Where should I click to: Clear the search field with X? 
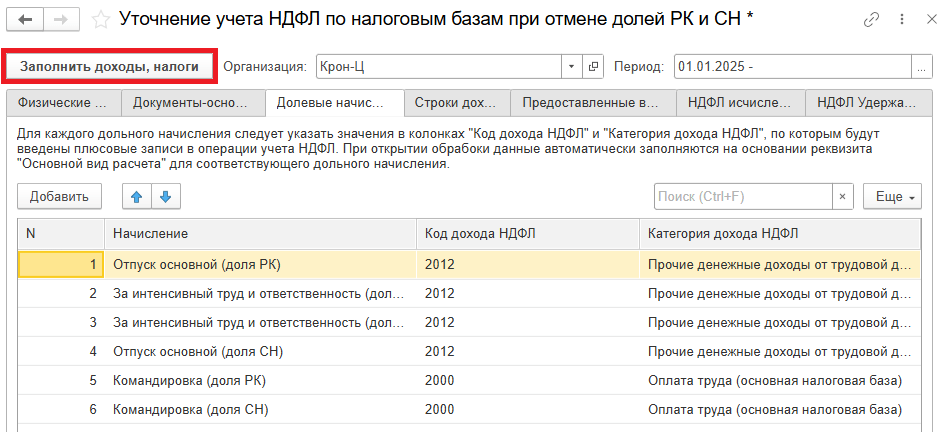[842, 197]
